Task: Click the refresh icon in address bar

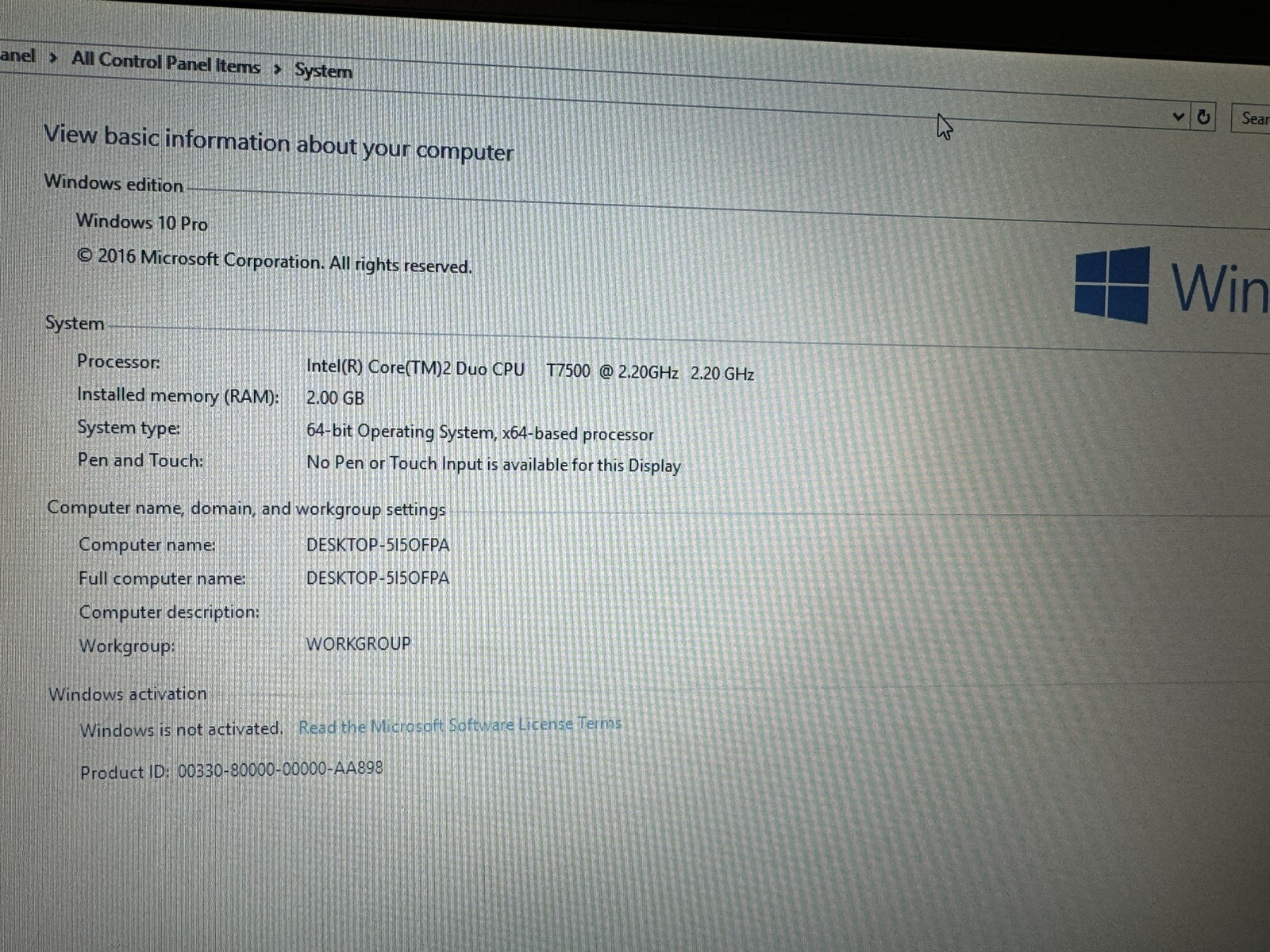Action: pyautogui.click(x=1203, y=117)
